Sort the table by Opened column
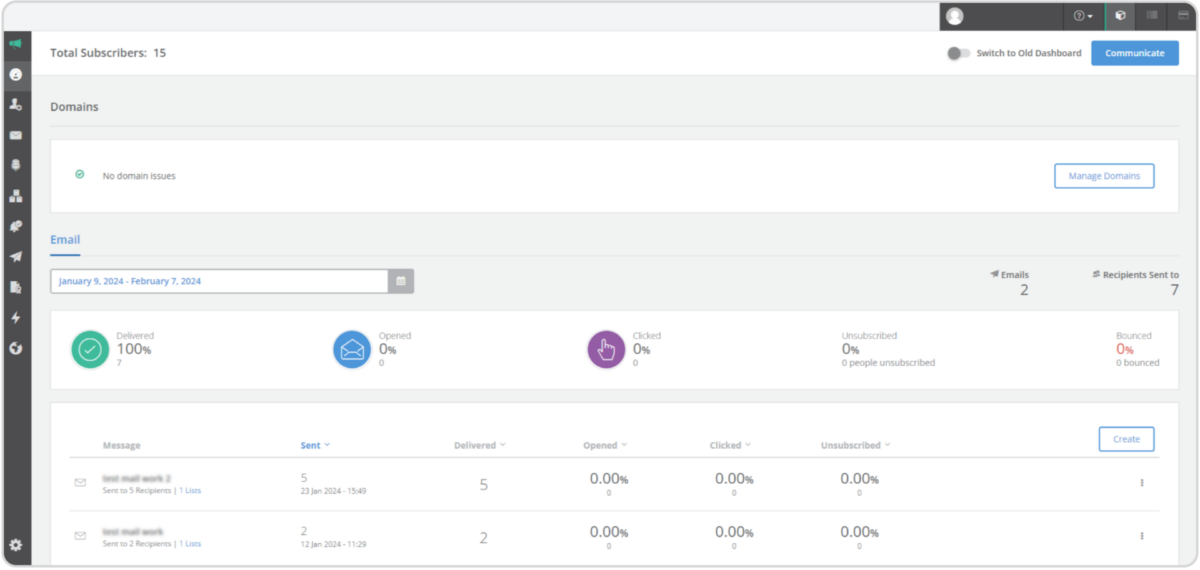1200x570 pixels. click(605, 445)
